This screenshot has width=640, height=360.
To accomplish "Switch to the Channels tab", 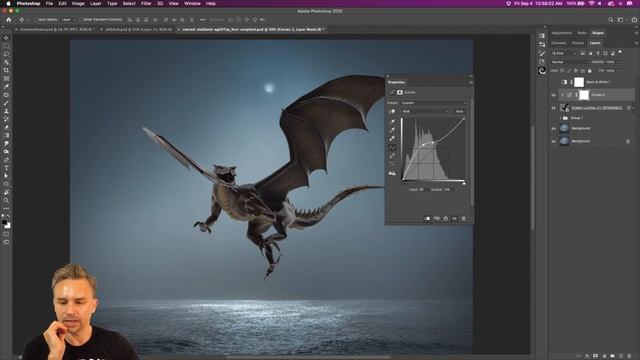I will click(559, 43).
